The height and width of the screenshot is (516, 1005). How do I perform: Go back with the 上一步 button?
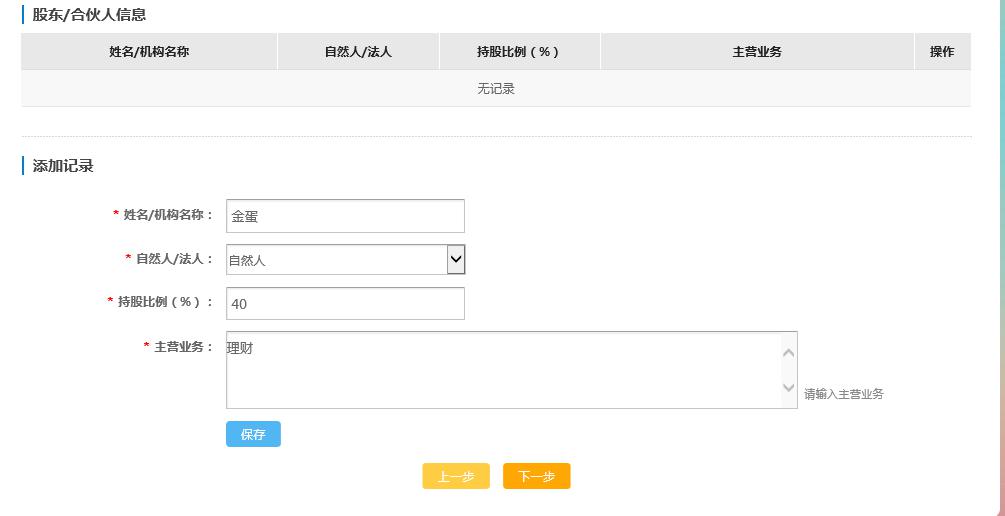[456, 477]
